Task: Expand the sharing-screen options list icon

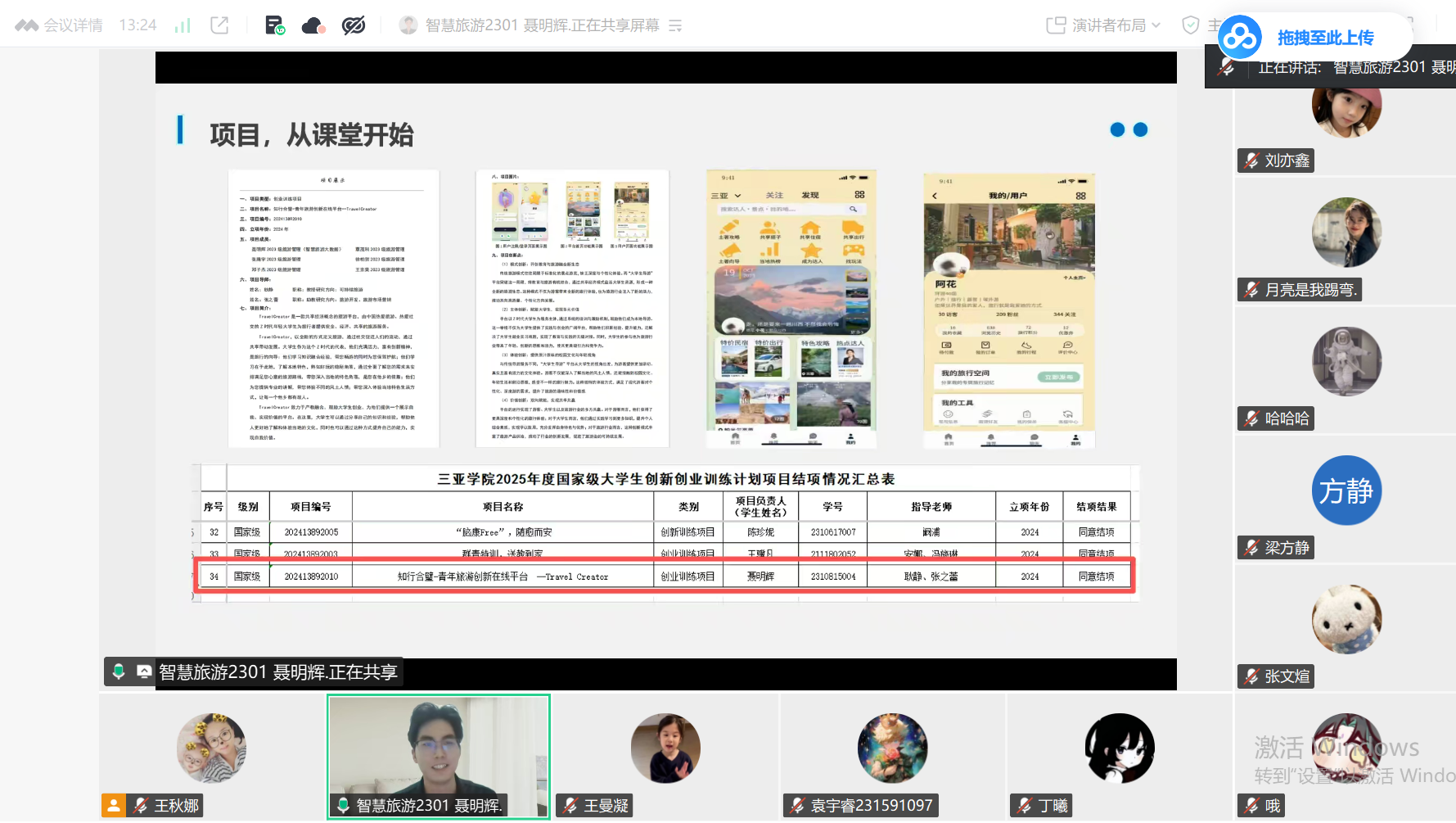Action: pos(675,26)
